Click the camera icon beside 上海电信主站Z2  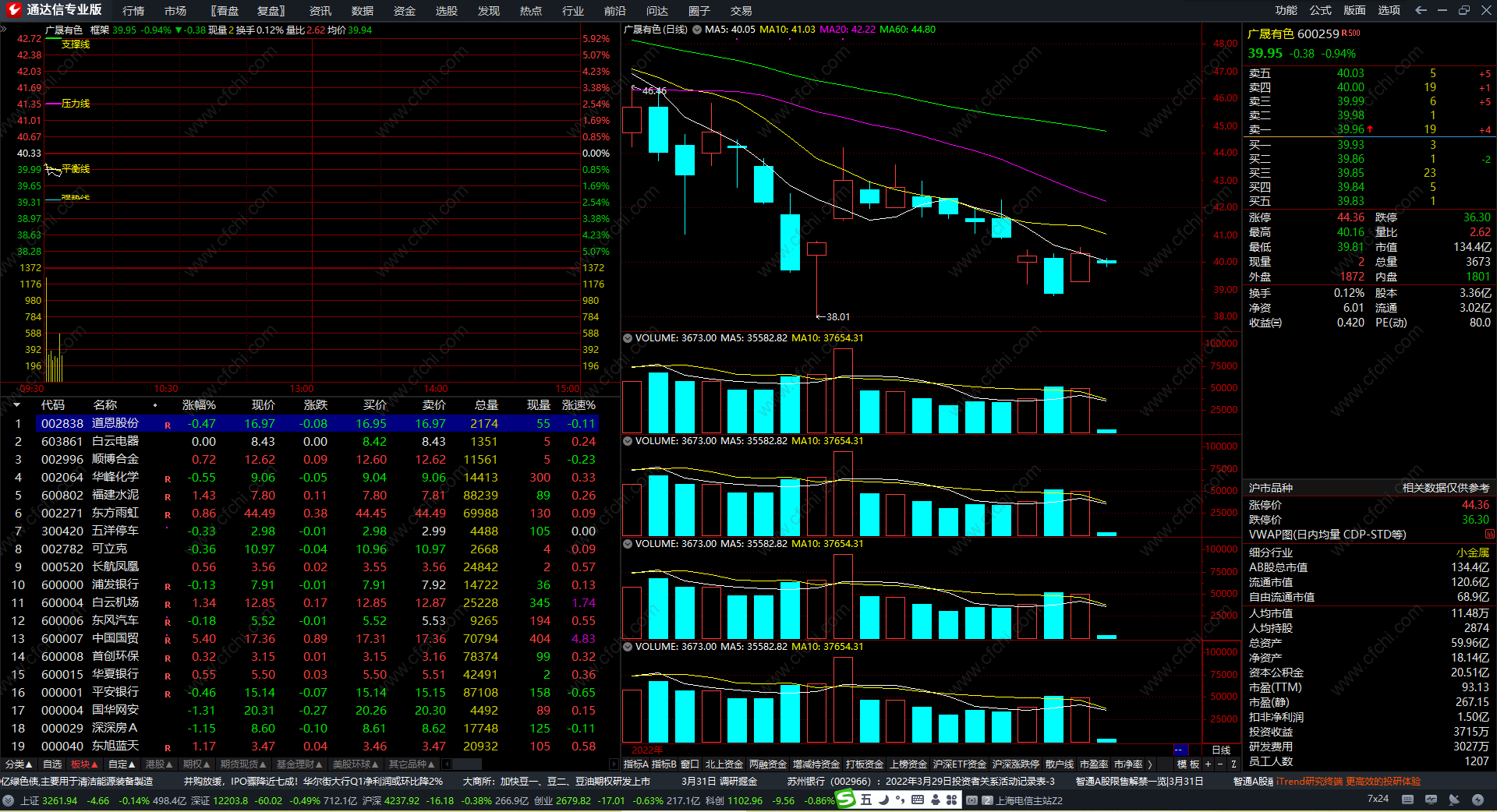(x=971, y=800)
